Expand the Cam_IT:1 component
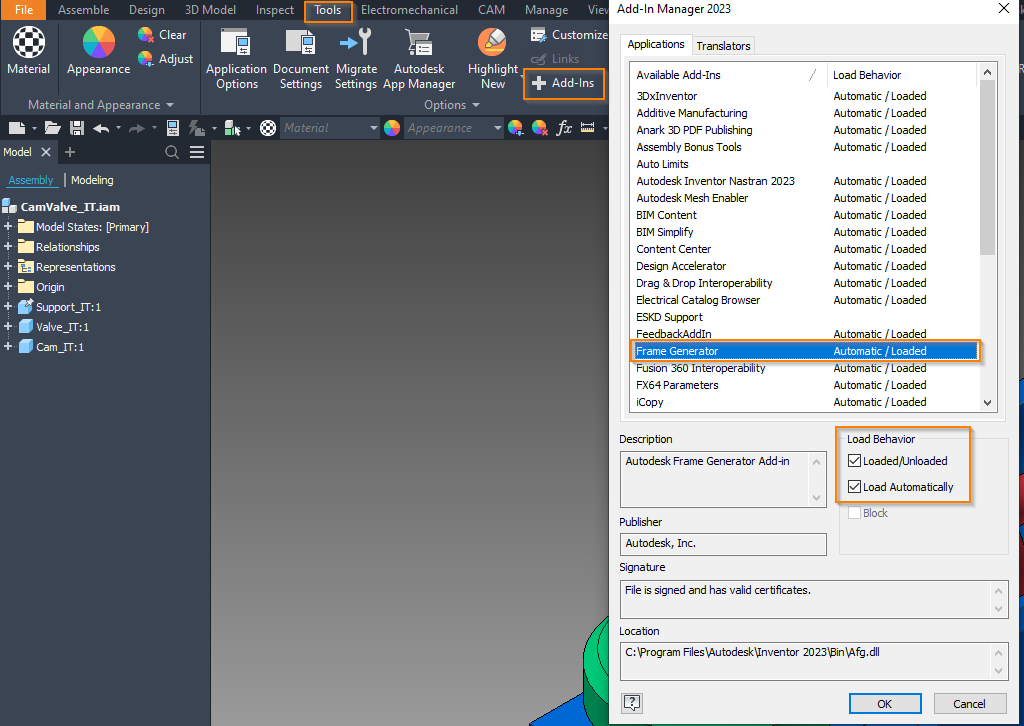Viewport: 1024px width, 726px height. 8,347
